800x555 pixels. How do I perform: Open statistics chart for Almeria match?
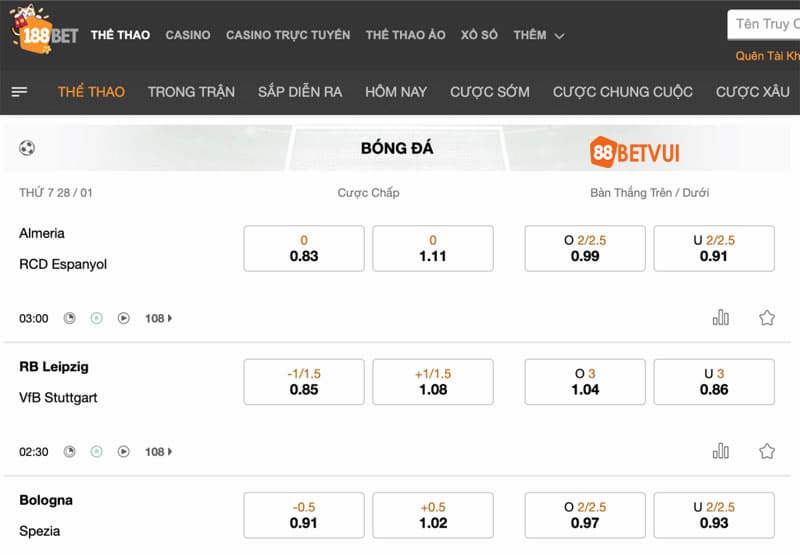pyautogui.click(x=720, y=317)
